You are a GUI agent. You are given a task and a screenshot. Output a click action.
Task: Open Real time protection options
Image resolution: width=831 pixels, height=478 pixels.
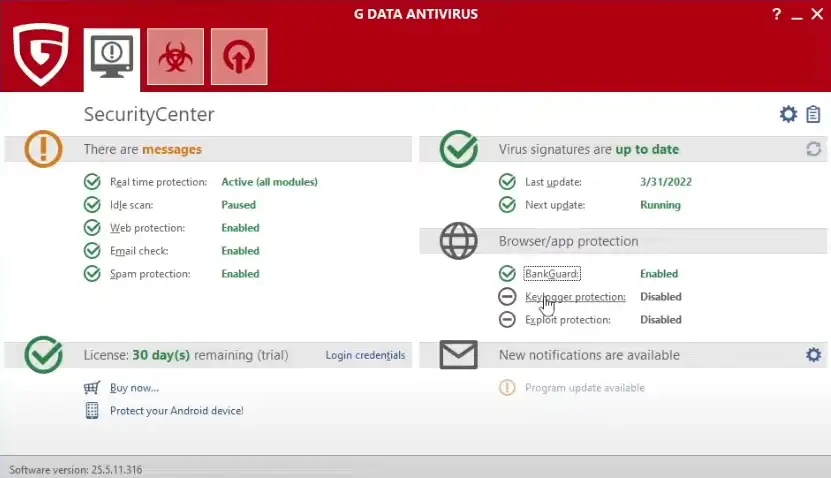point(158,182)
